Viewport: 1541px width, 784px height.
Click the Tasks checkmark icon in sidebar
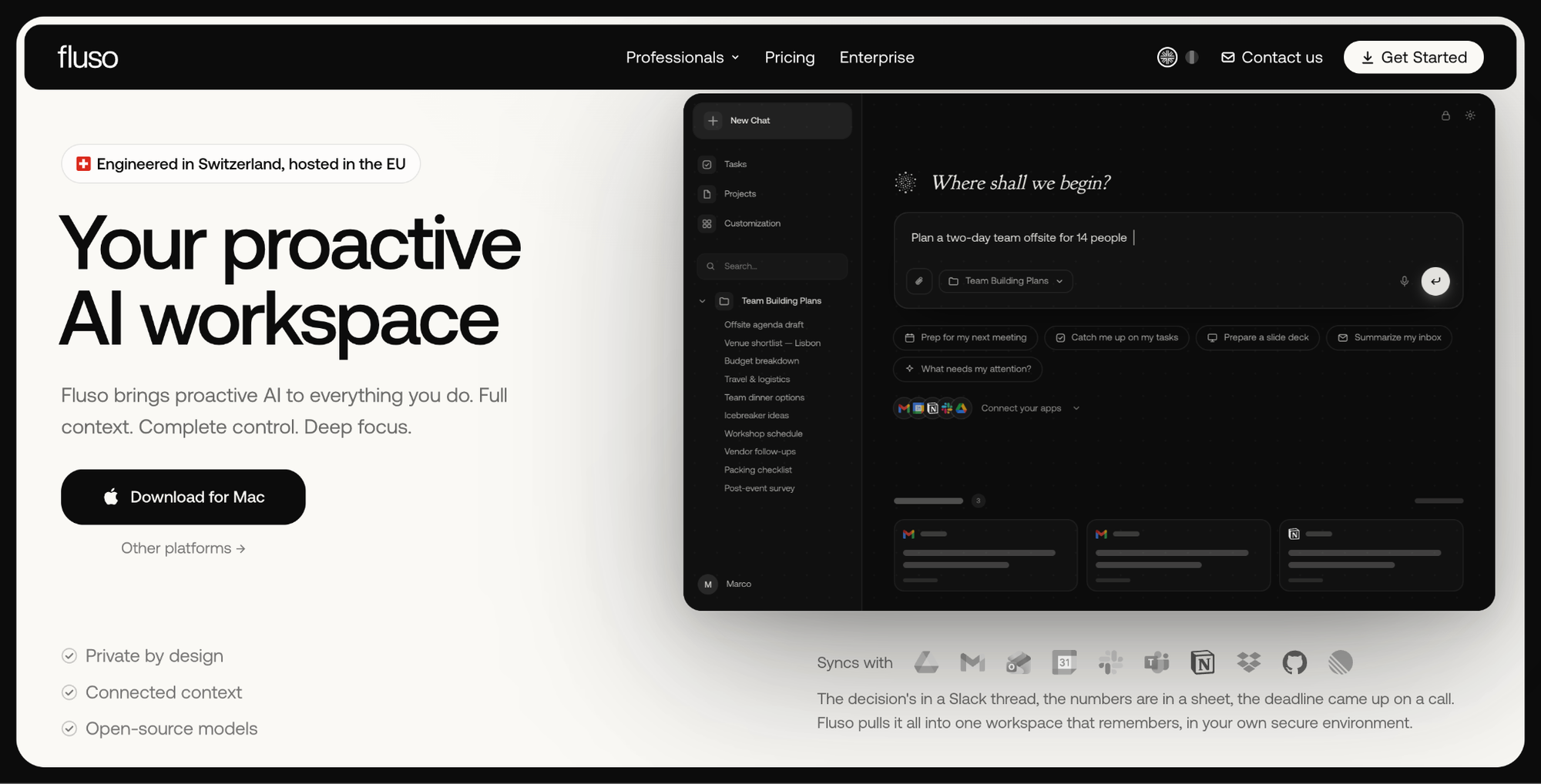pyautogui.click(x=707, y=164)
